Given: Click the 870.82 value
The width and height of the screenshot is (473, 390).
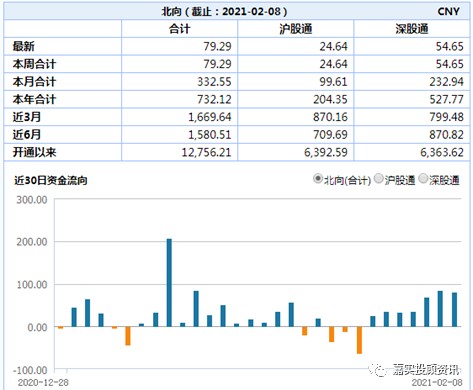Looking at the screenshot, I should 446,135.
